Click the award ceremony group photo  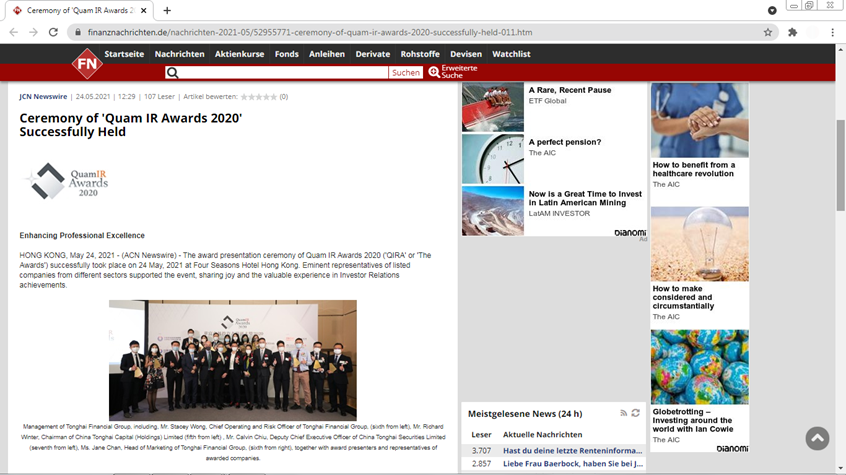tap(233, 360)
